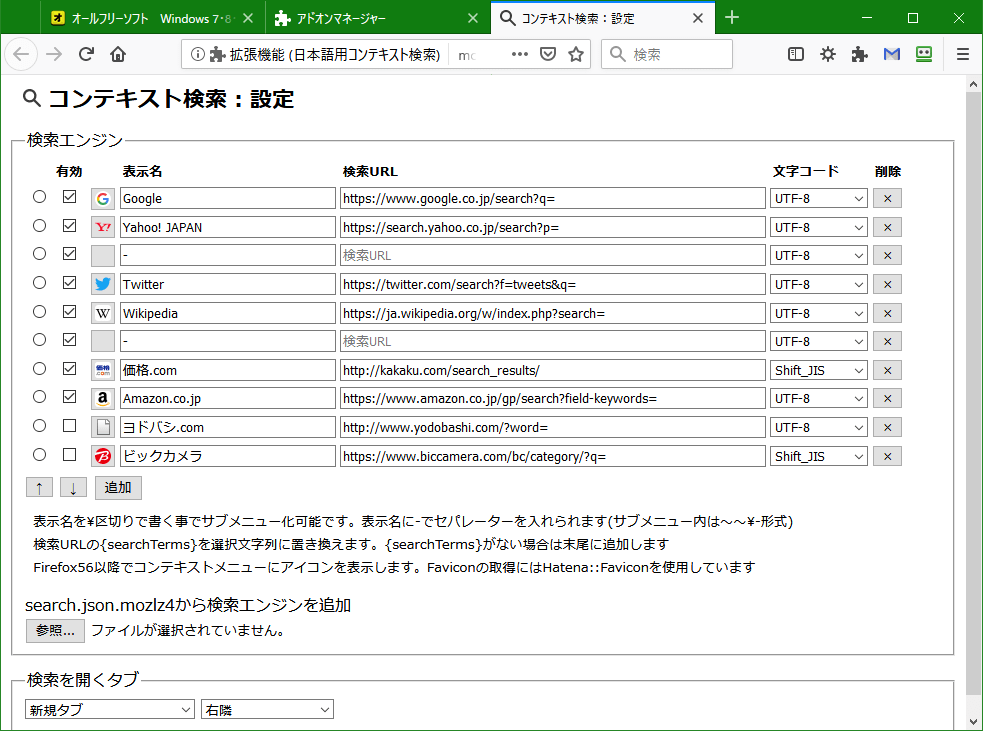Open the gear settings toolbar icon
The image size is (983, 731).
click(828, 55)
